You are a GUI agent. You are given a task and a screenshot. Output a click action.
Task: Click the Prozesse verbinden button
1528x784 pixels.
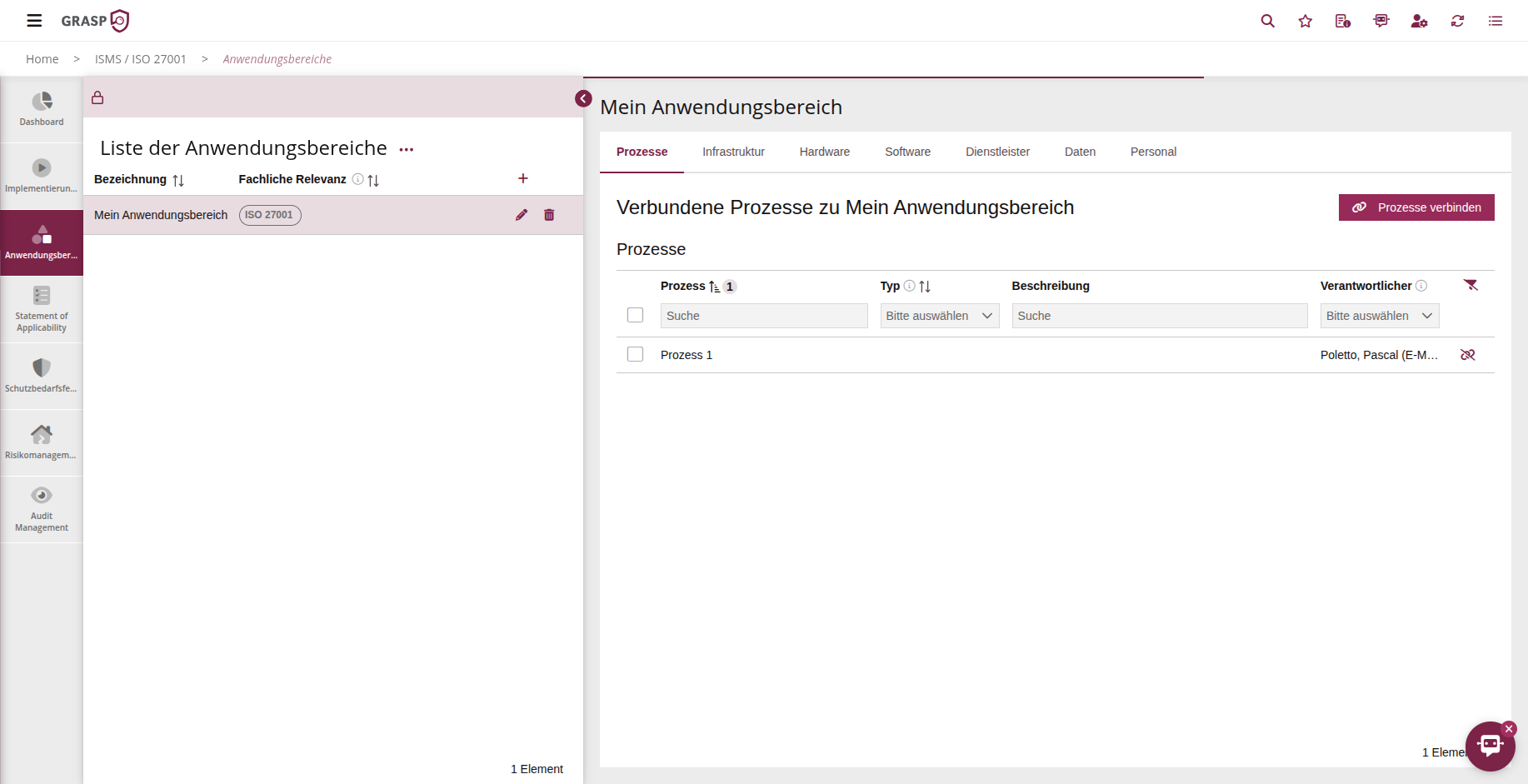click(1416, 207)
